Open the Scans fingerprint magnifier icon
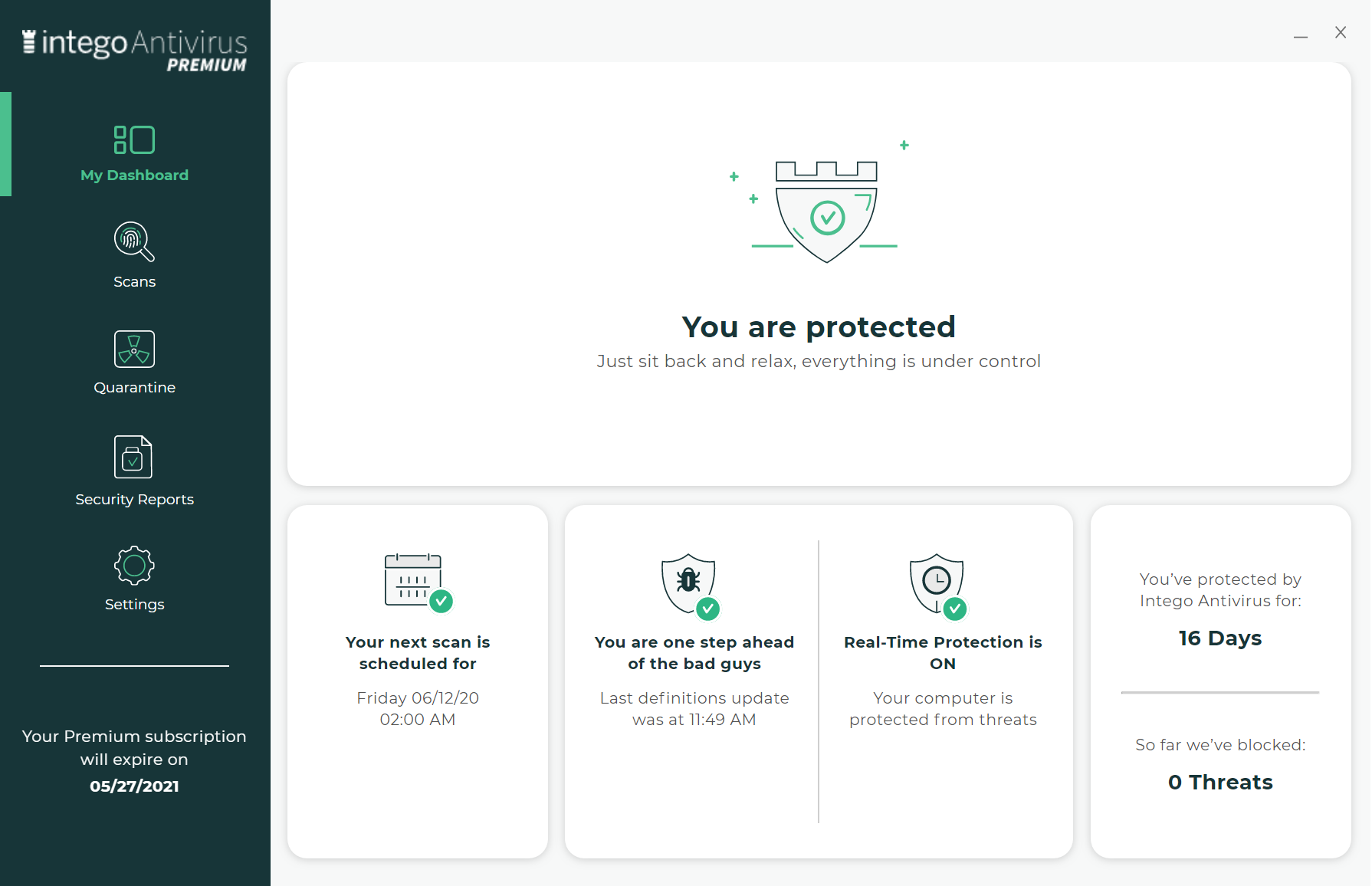The height and width of the screenshot is (886, 1372). click(134, 241)
